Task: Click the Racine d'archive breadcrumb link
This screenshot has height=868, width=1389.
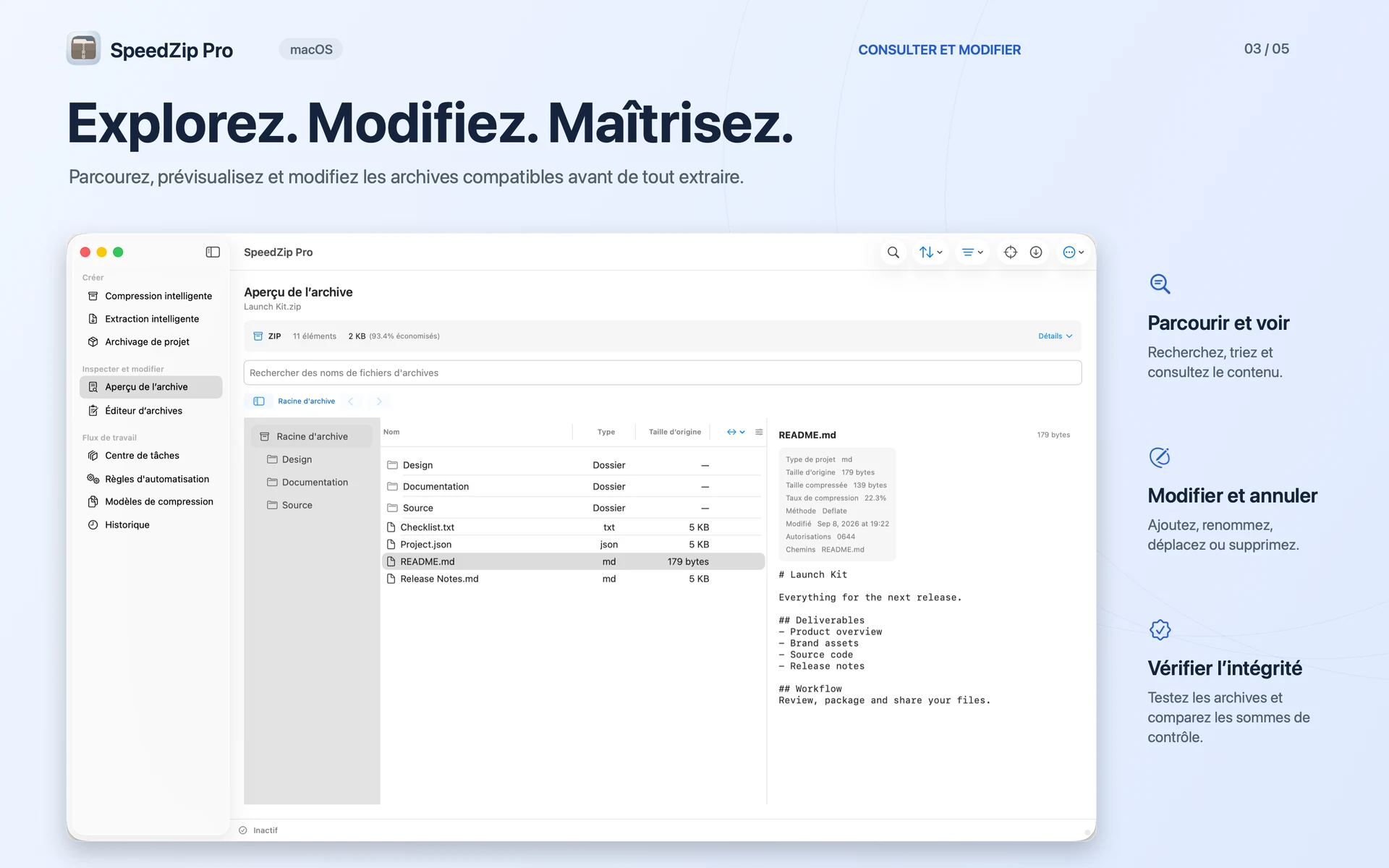Action: (306, 401)
